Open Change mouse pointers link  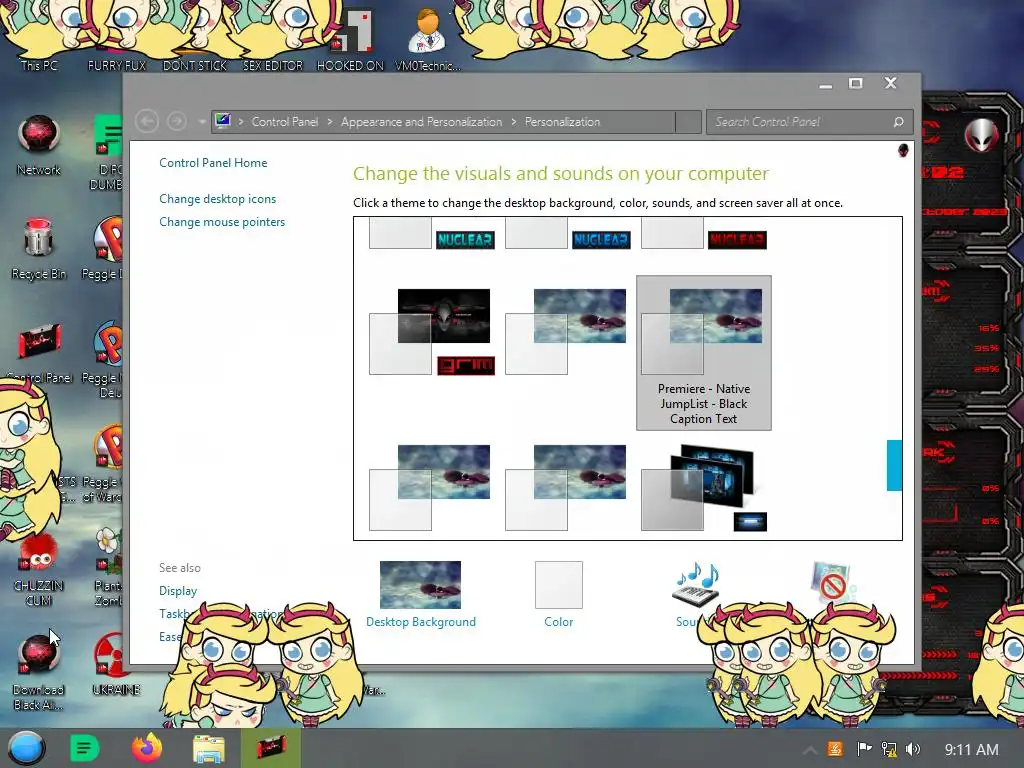coord(222,222)
